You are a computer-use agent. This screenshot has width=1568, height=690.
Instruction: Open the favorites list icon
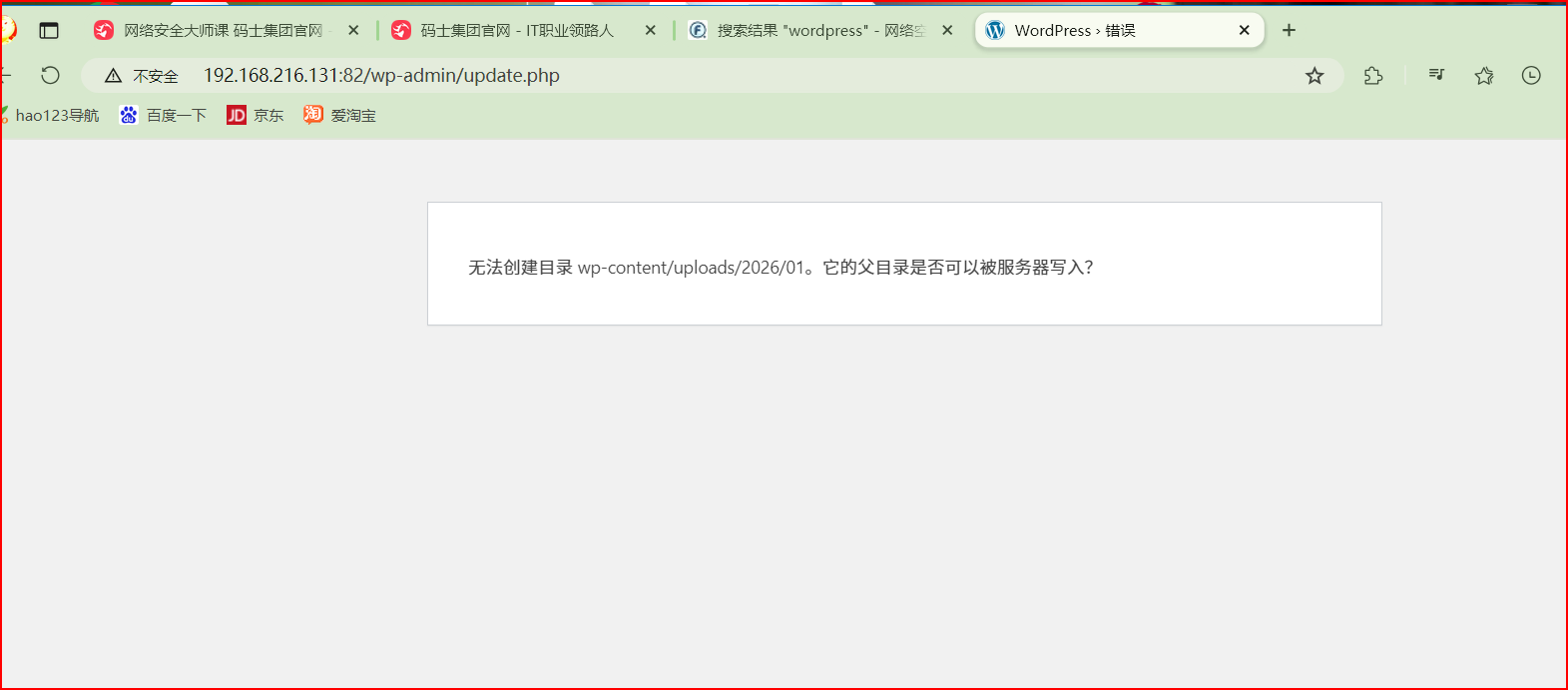(1484, 76)
